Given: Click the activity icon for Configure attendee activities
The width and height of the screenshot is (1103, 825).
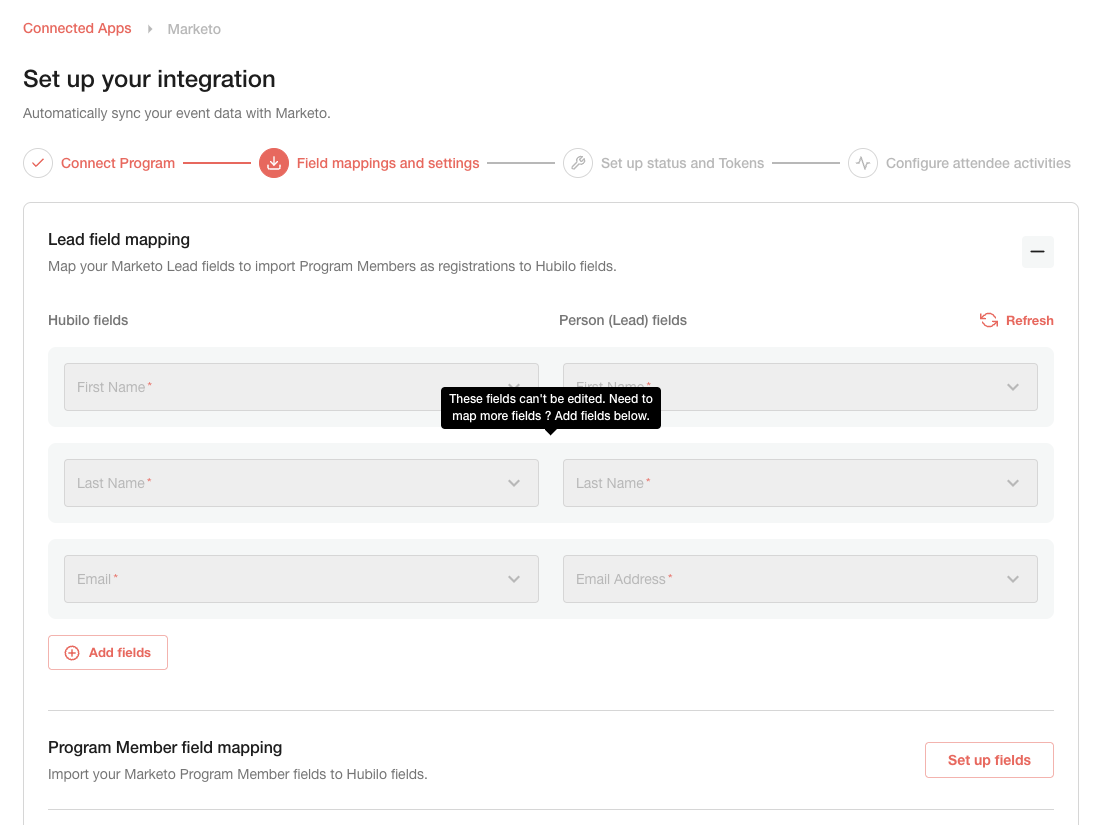Looking at the screenshot, I should [862, 162].
